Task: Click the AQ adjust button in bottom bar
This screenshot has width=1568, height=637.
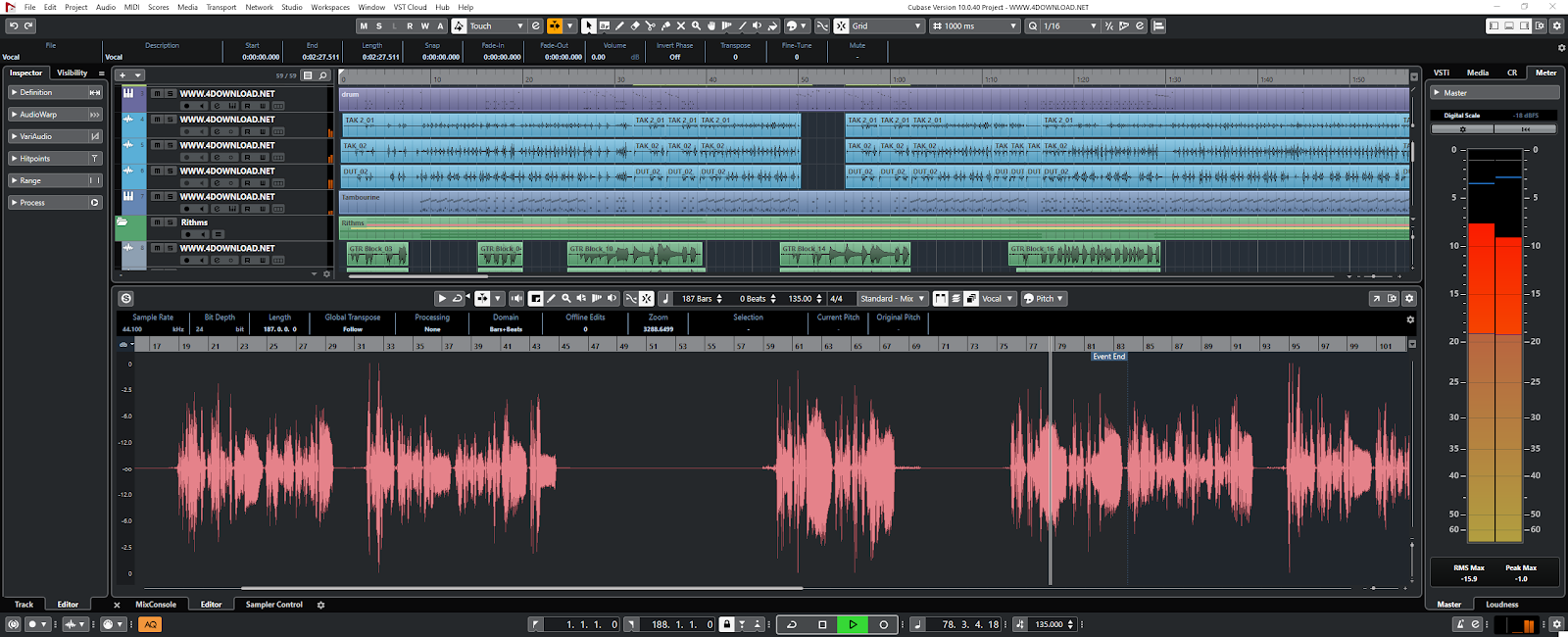Action: pyautogui.click(x=150, y=624)
